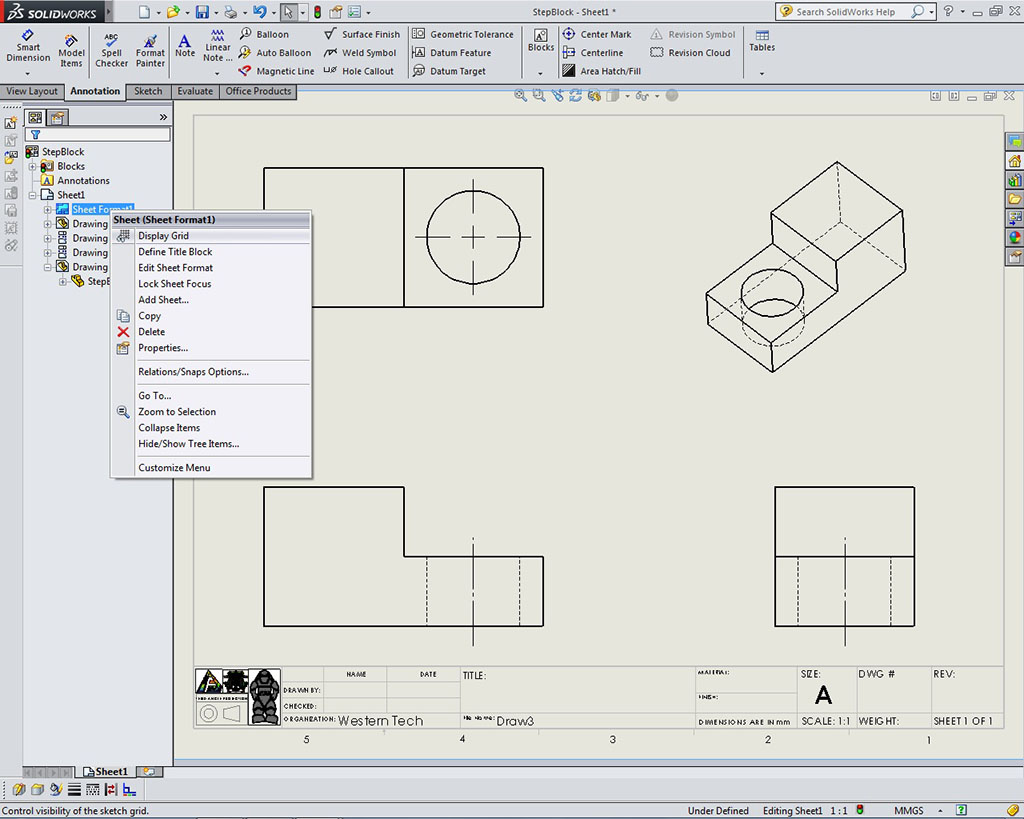Choose Edit Sheet Format from menu
Screen dimensions: 1024x819
pyautogui.click(x=175, y=268)
